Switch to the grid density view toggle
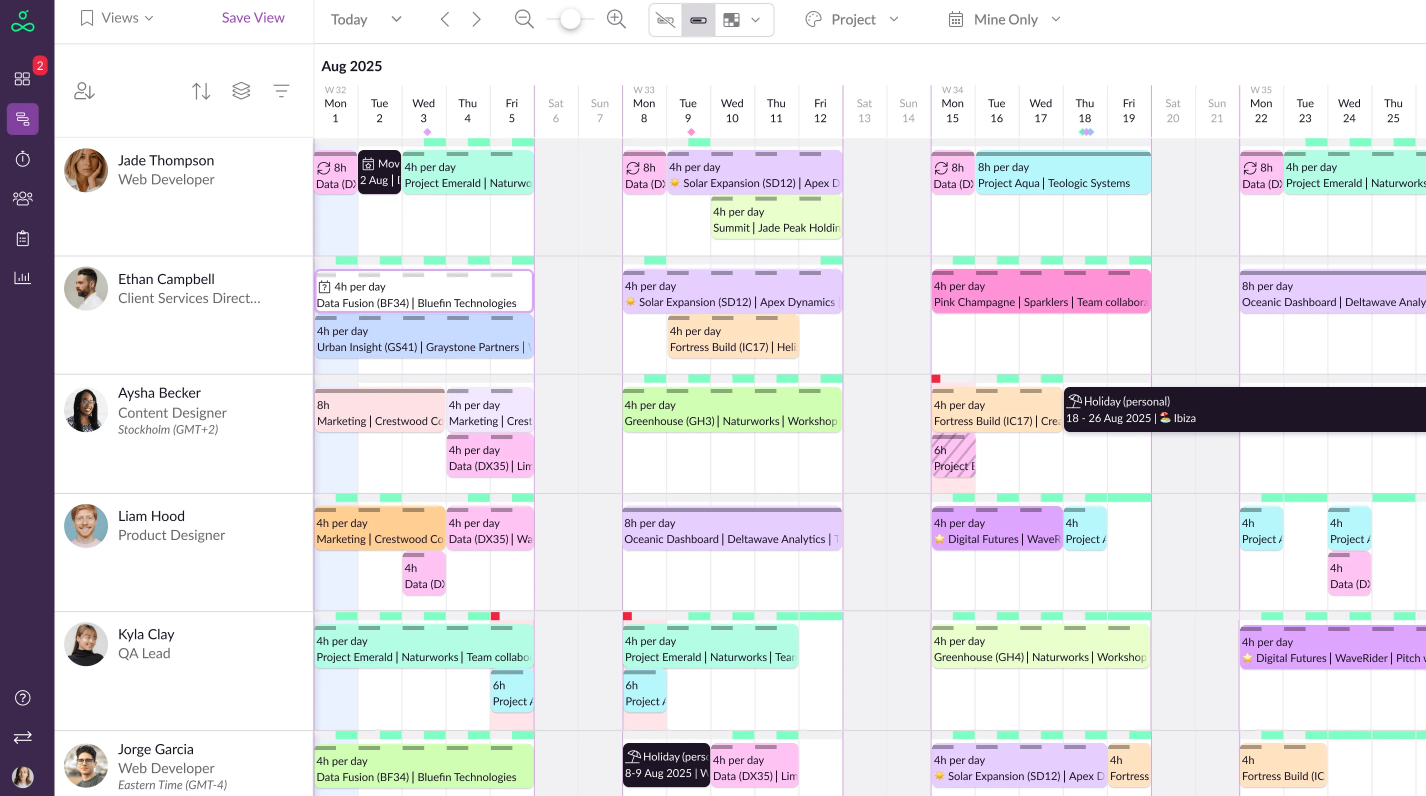The width and height of the screenshot is (1426, 796). point(731,20)
